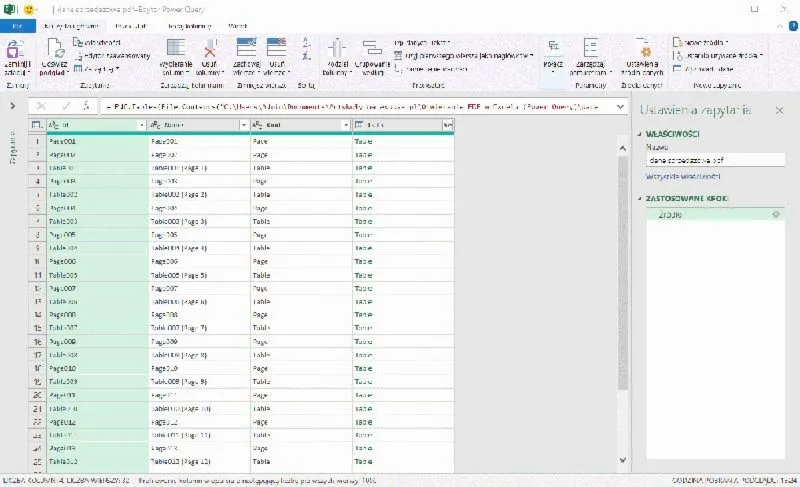Switch to Narzędzia główne tab
800x487 pixels.
(x=71, y=26)
